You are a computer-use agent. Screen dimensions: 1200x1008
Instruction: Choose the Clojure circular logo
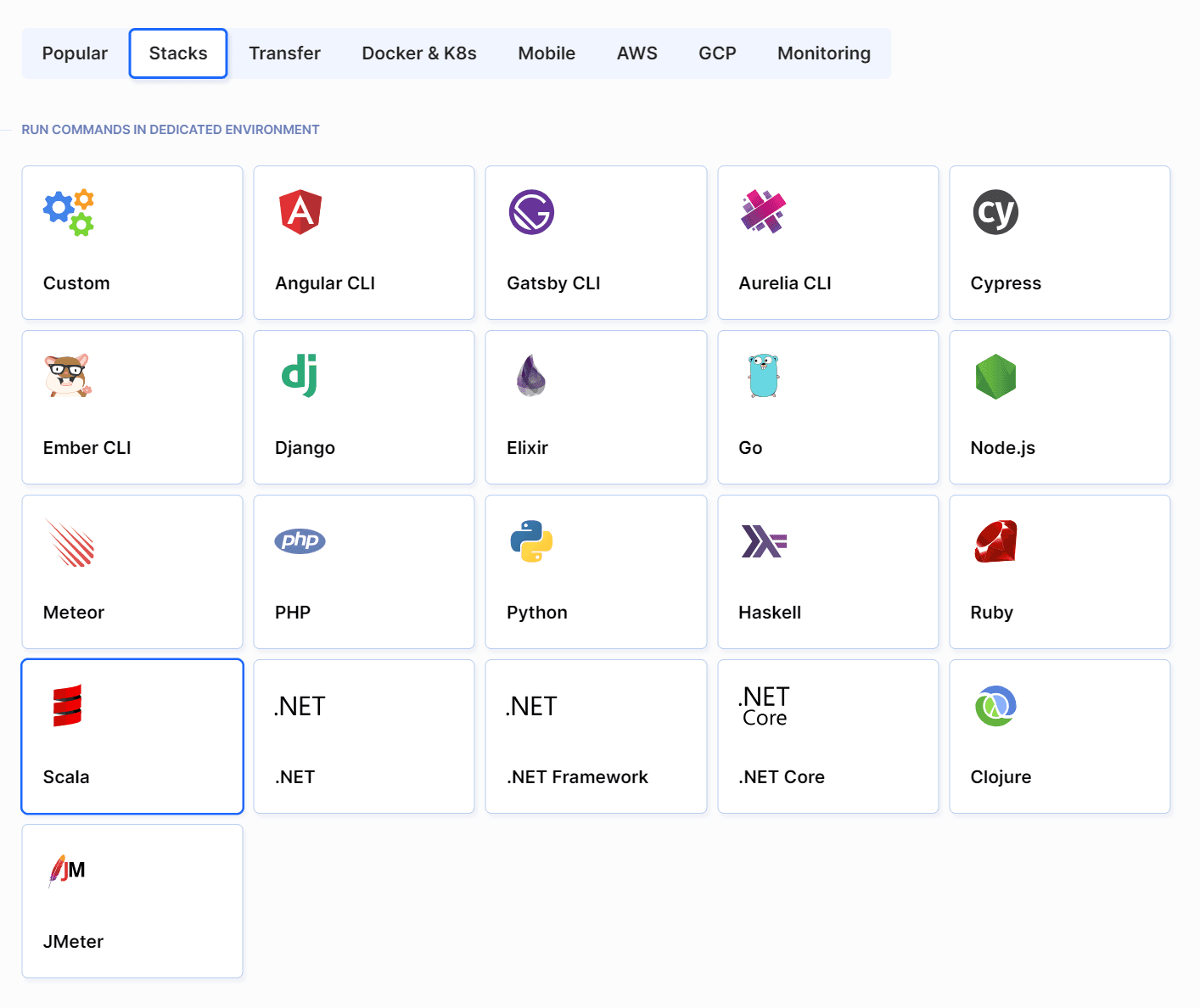pyautogui.click(x=995, y=706)
